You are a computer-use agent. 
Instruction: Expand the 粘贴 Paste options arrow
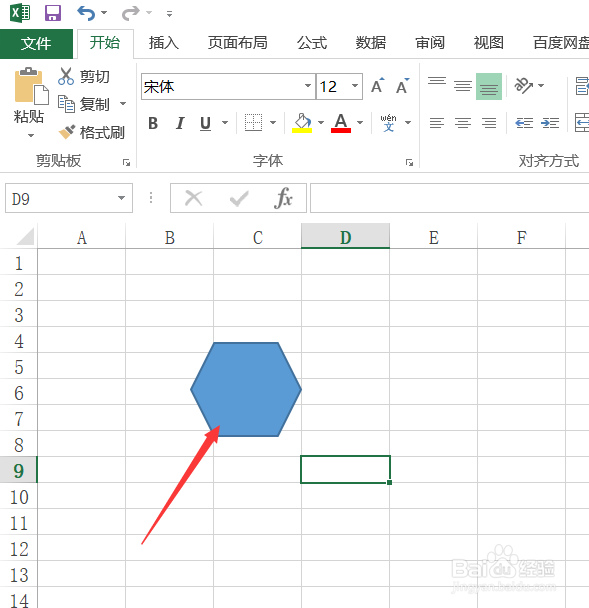coord(30,135)
